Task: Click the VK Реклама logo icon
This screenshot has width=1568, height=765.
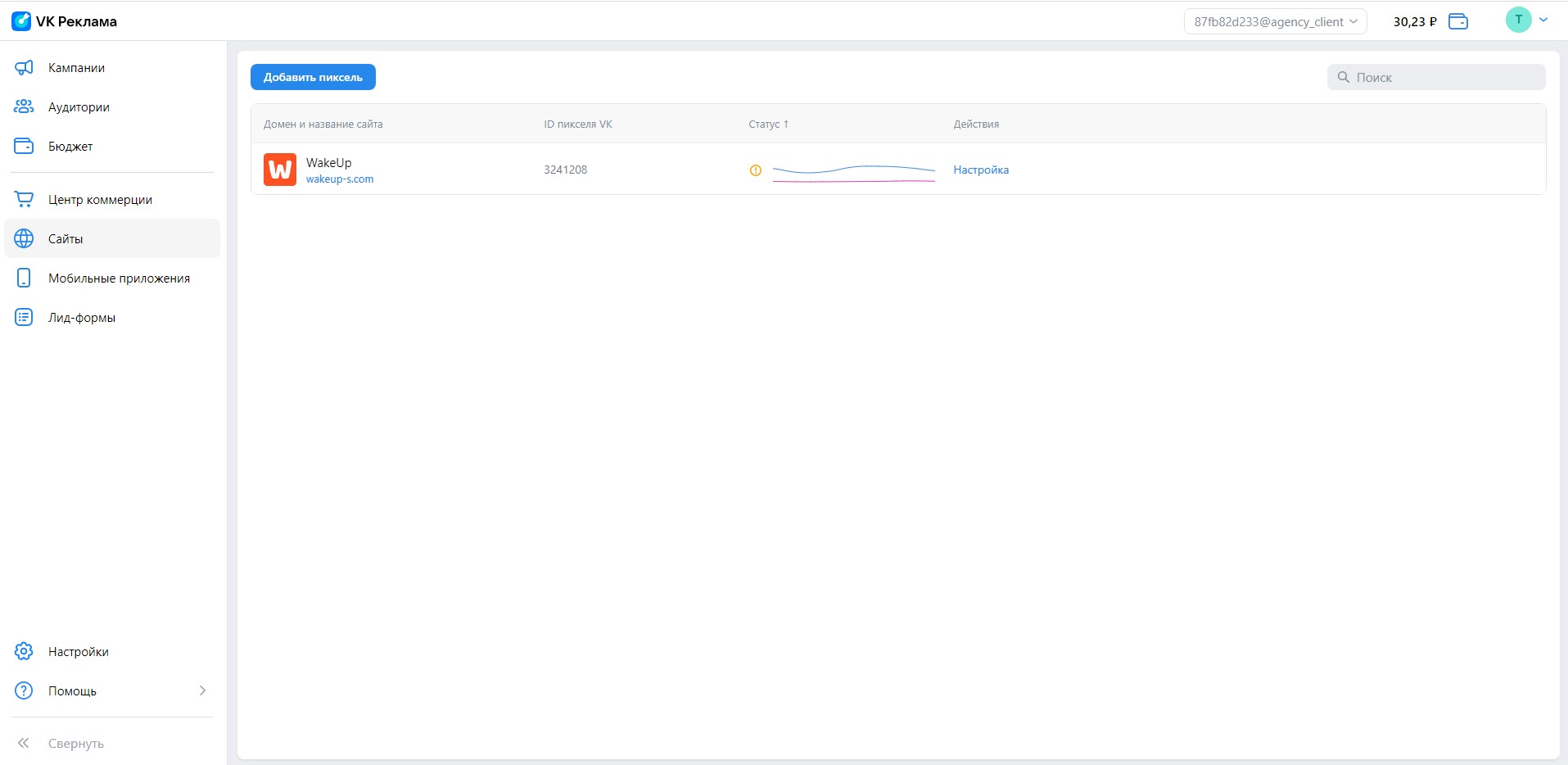Action: tap(21, 21)
